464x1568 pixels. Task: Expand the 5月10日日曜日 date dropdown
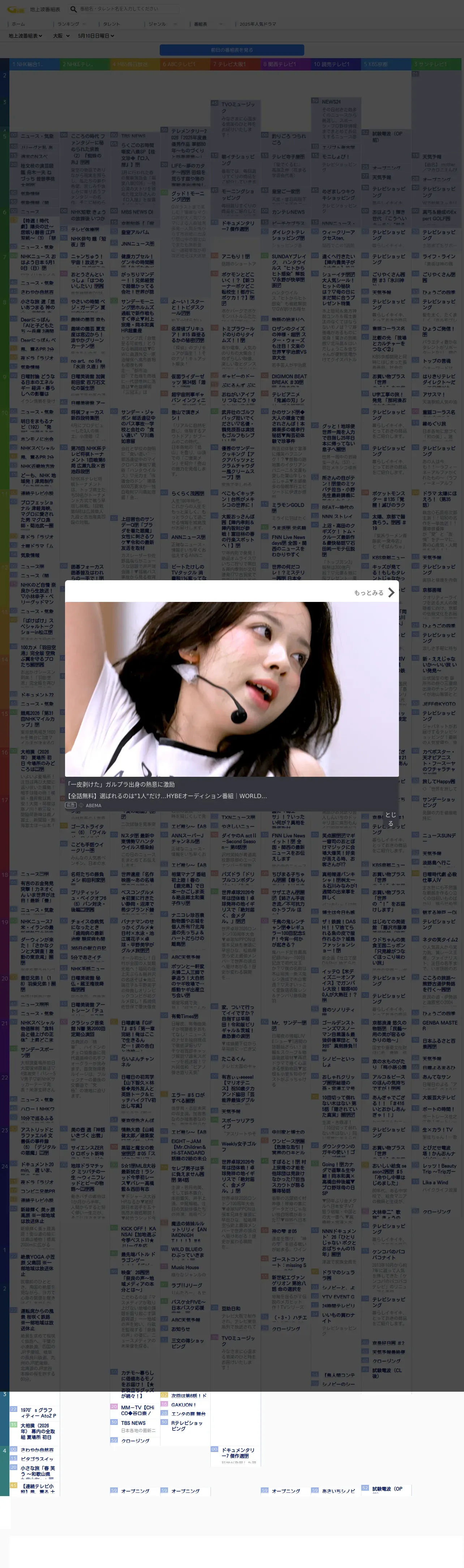pos(96,36)
